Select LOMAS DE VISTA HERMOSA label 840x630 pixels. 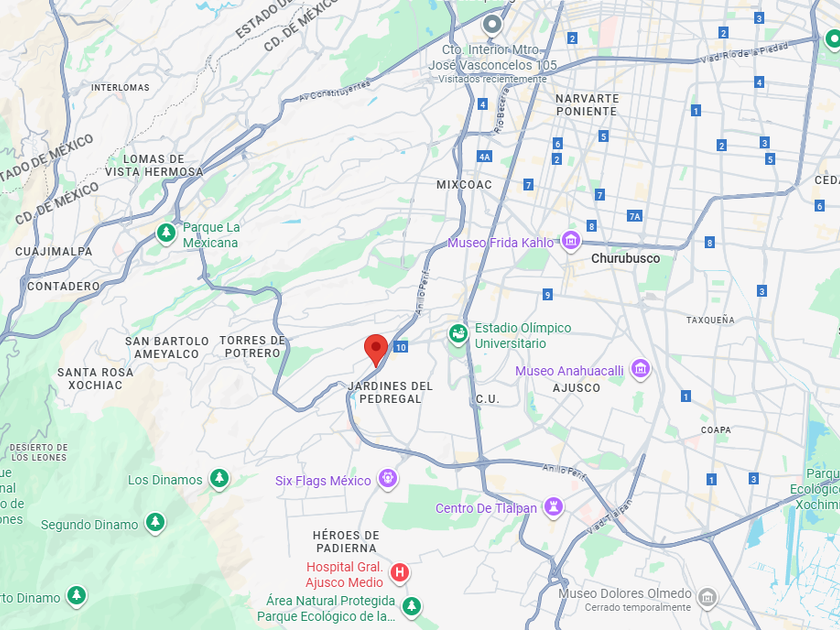tap(154, 166)
